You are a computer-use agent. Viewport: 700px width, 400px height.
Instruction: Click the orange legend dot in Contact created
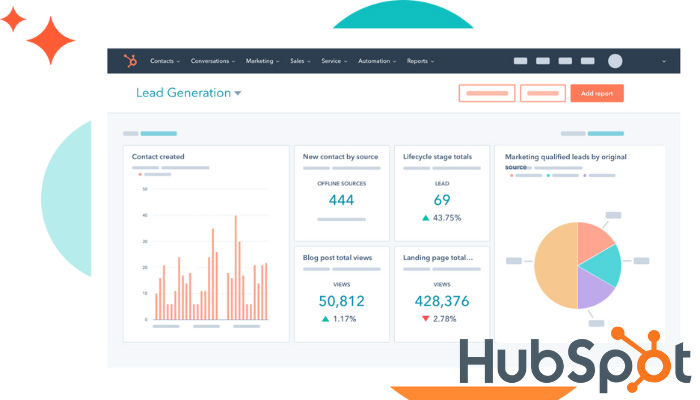[140, 175]
